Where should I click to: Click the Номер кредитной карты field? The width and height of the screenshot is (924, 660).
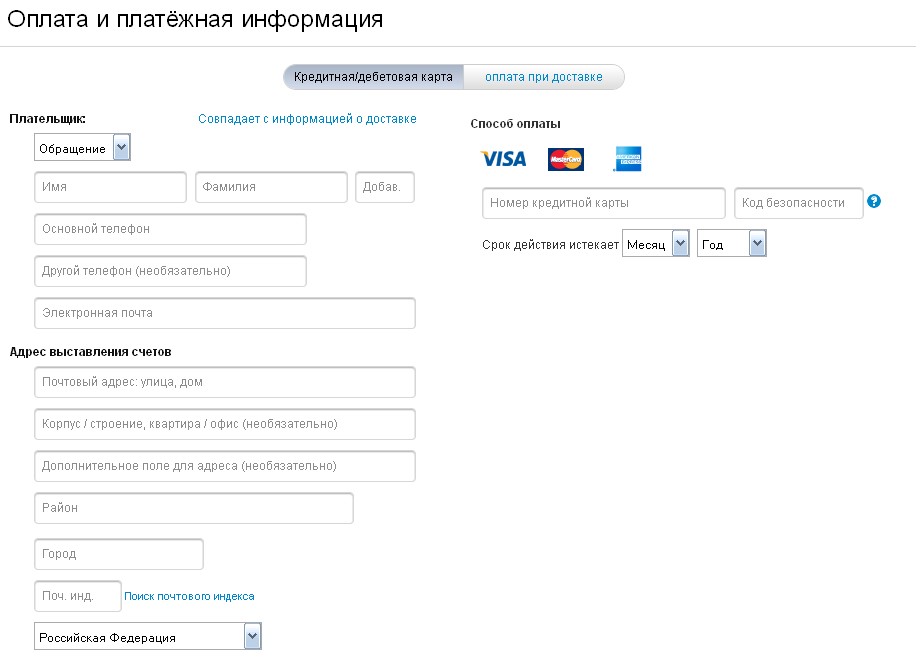point(603,203)
